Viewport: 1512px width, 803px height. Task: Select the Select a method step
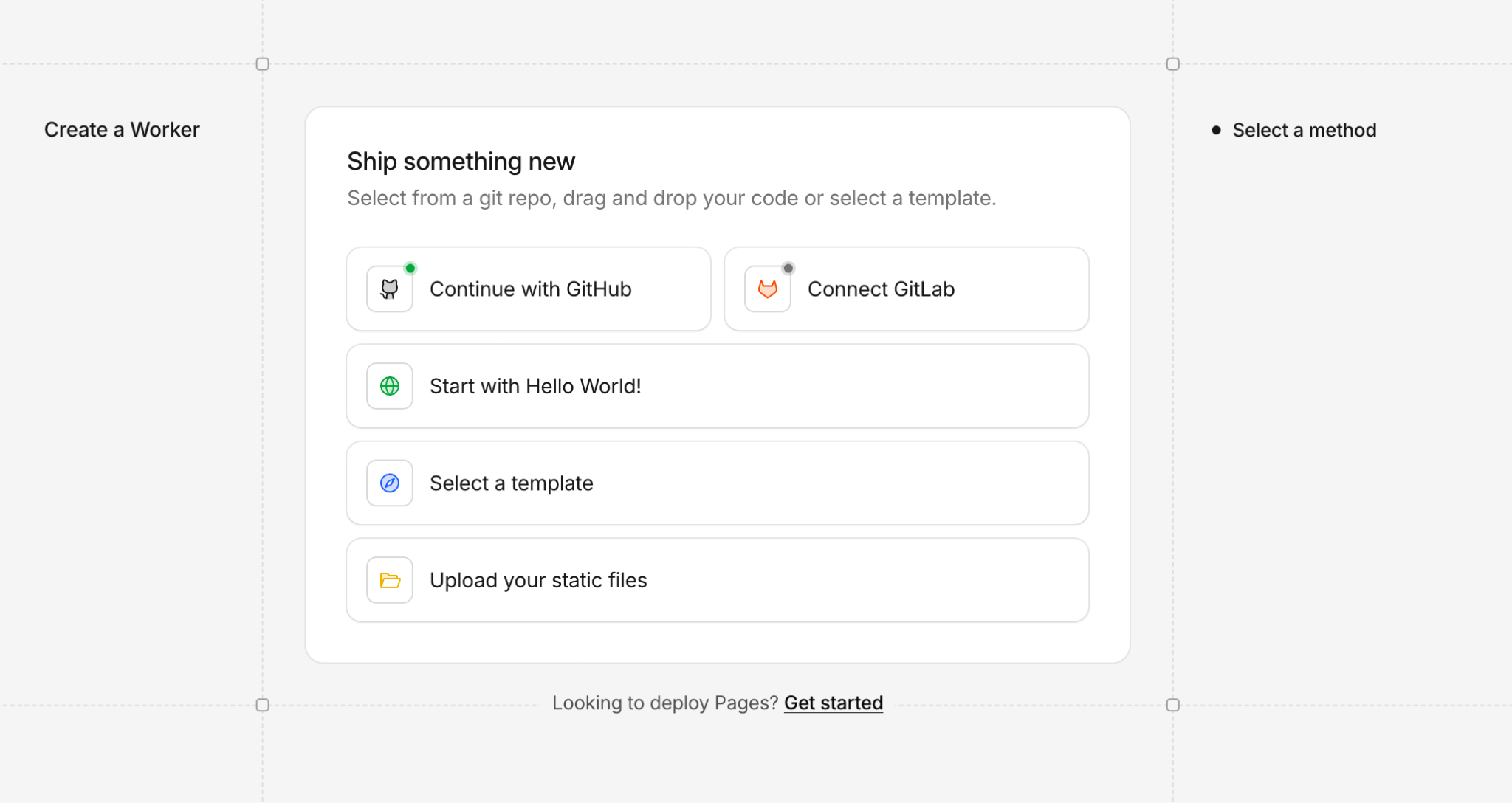coord(1305,130)
